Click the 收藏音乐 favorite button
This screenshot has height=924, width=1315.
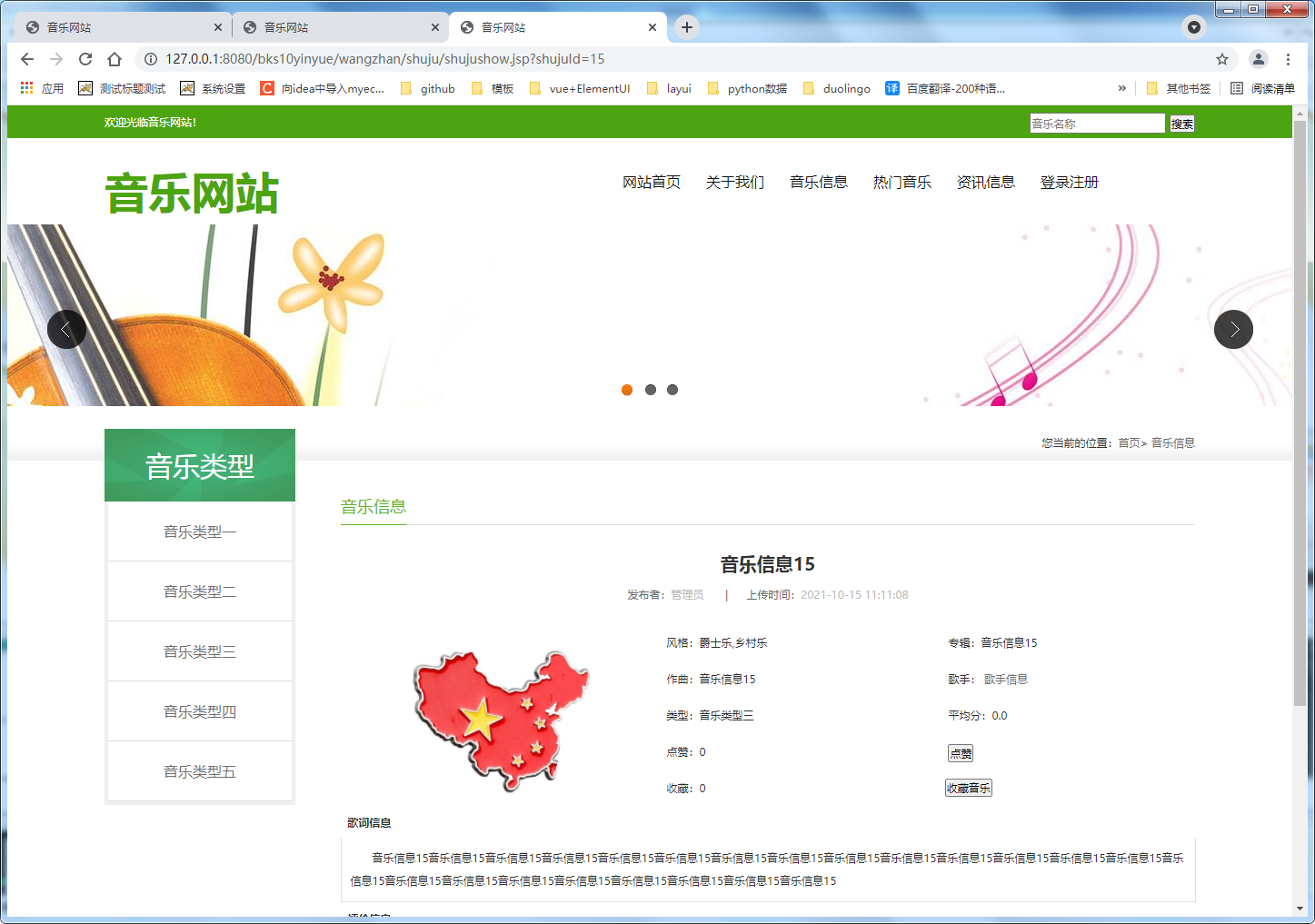point(969,788)
